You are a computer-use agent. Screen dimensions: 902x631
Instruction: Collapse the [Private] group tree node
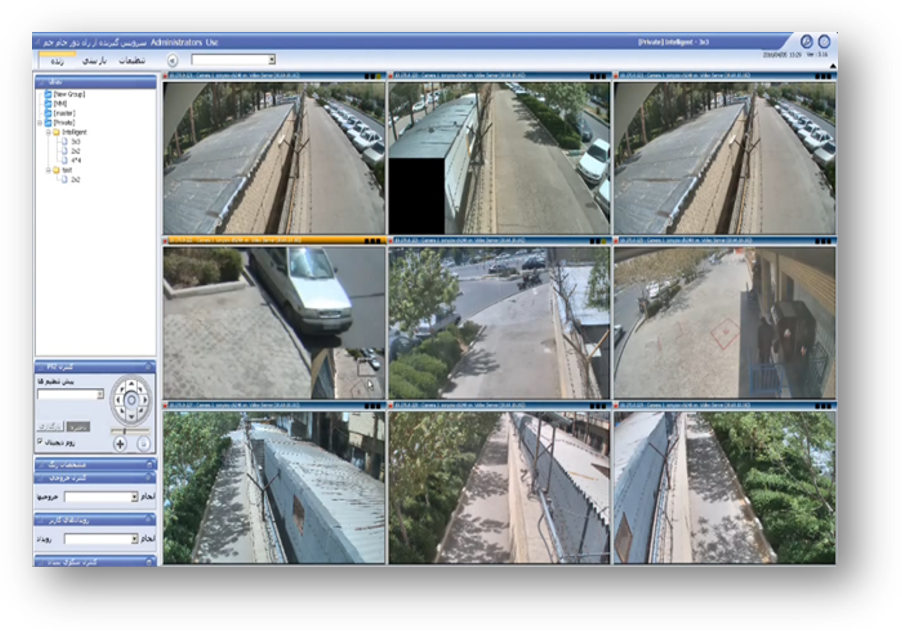pyautogui.click(x=40, y=123)
